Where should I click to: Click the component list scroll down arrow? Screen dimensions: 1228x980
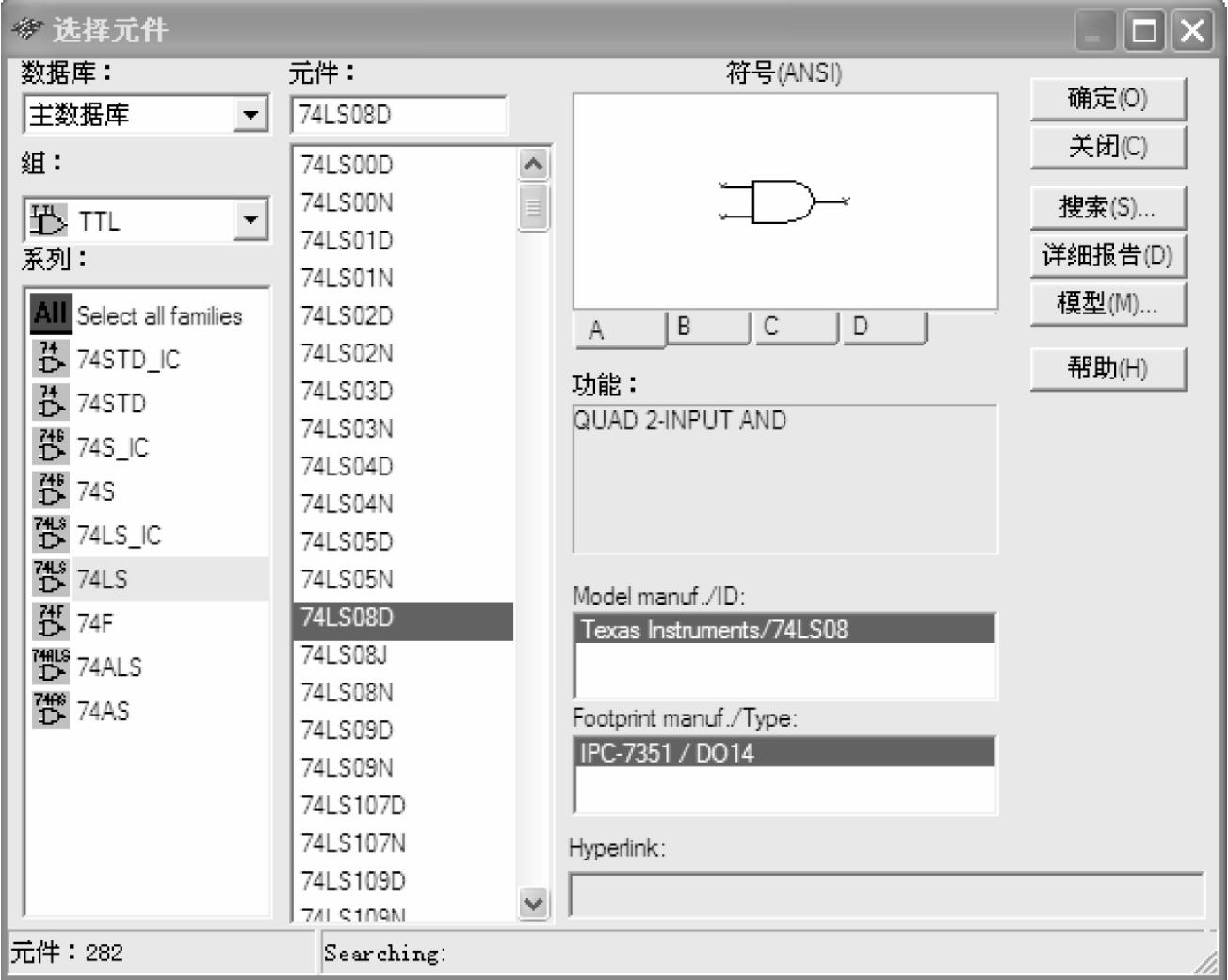tap(533, 904)
